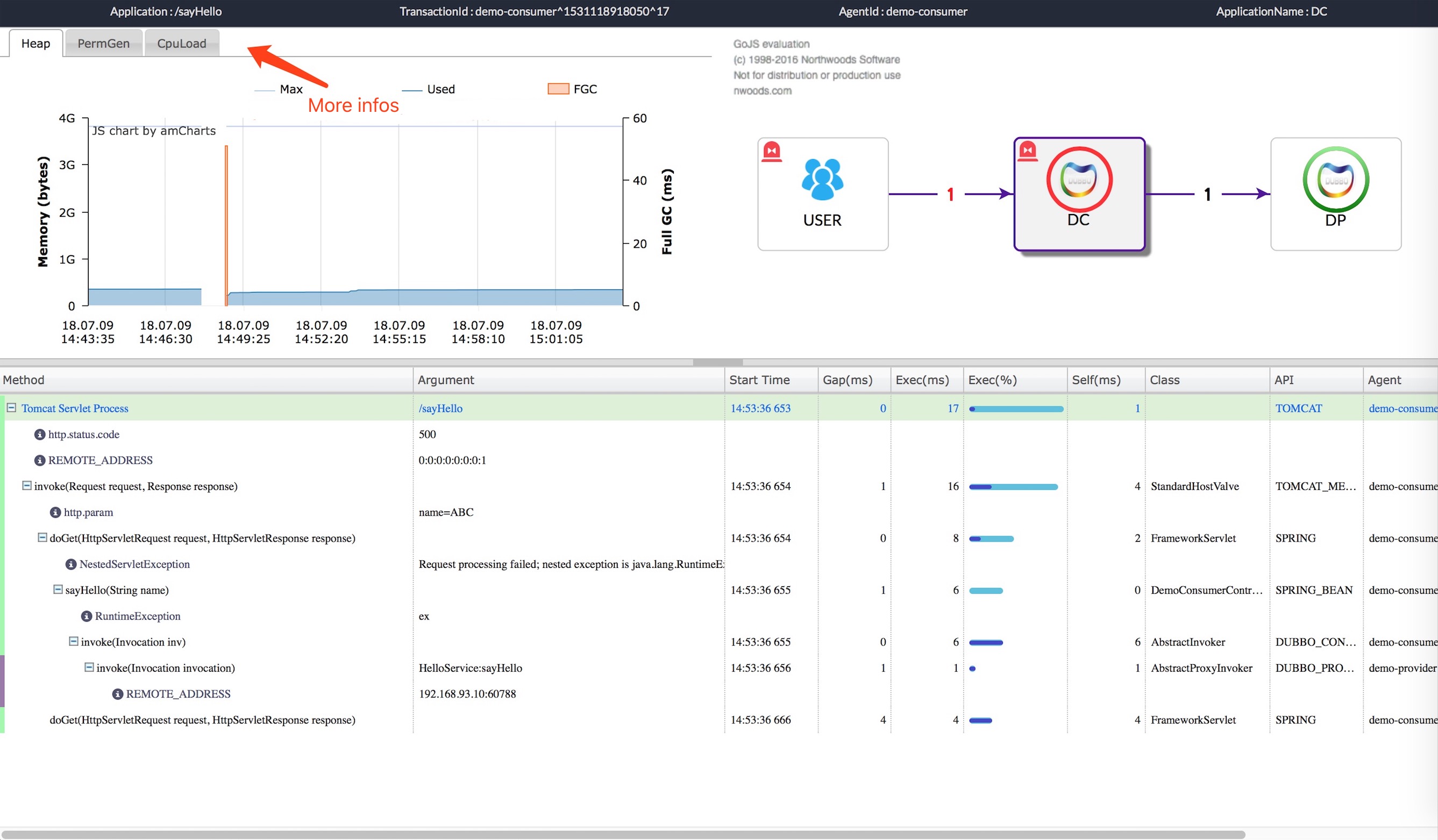Toggle the FGC legend marker
The width and height of the screenshot is (1438, 840).
(558, 89)
